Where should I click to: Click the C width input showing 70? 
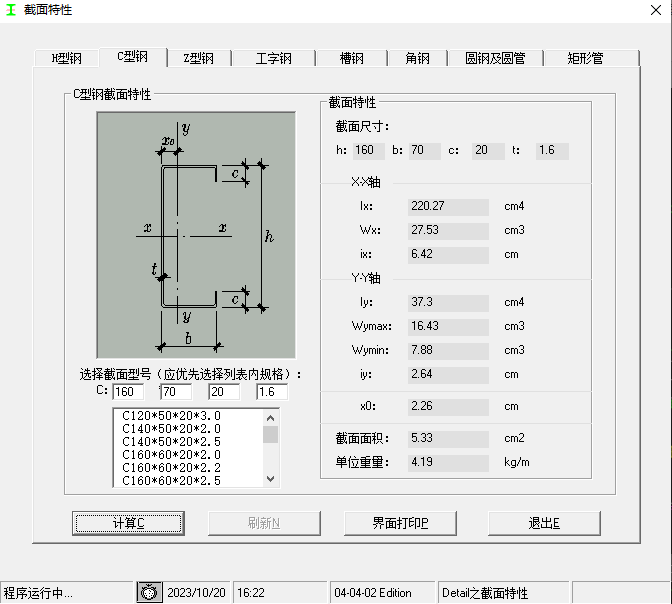click(176, 392)
